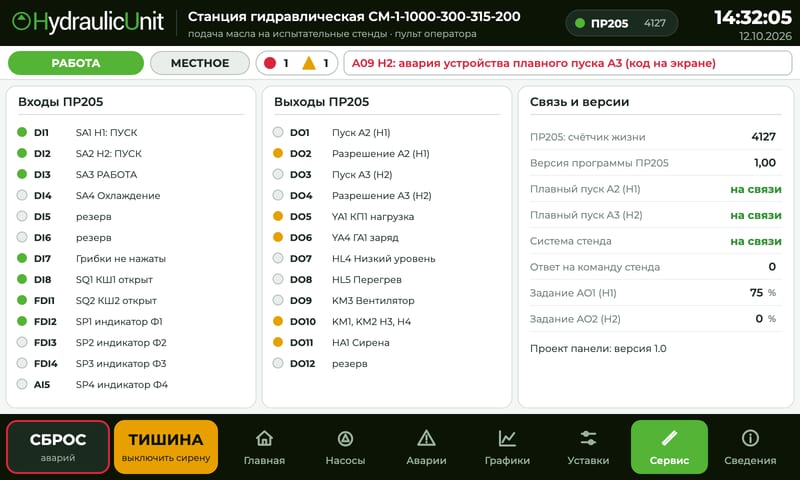Click DI8 indicator SQ1 КШ1 открыт
The width and height of the screenshot is (800, 480).
tap(22, 279)
